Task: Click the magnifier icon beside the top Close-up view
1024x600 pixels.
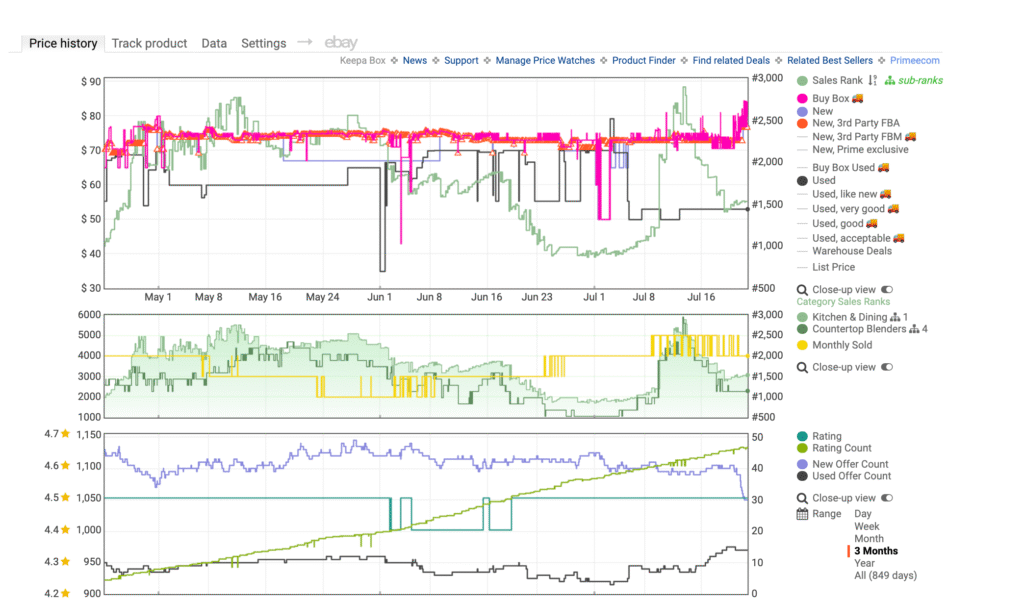Action: click(x=802, y=289)
